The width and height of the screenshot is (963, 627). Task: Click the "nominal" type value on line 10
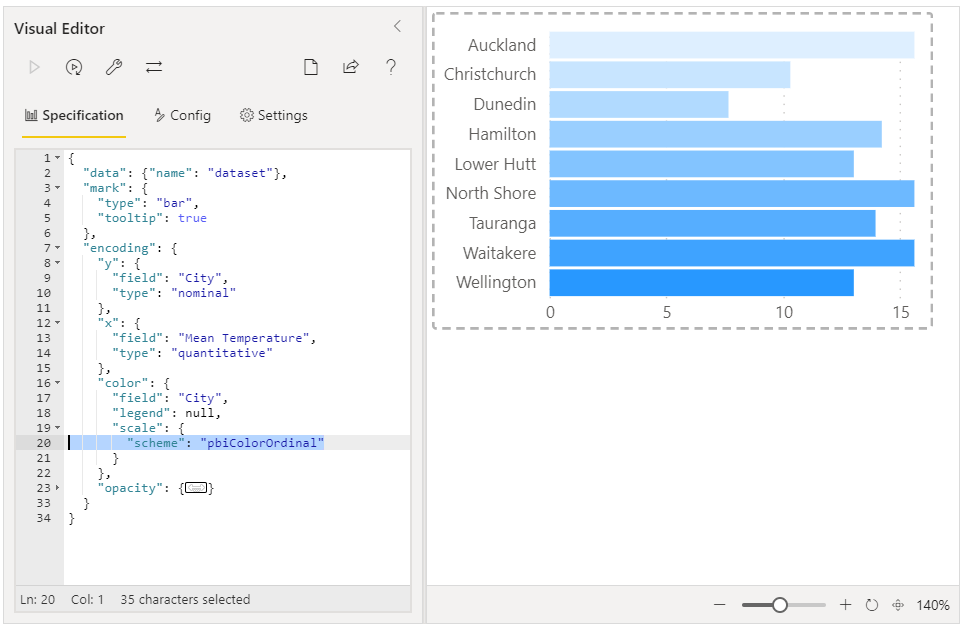[203, 293]
